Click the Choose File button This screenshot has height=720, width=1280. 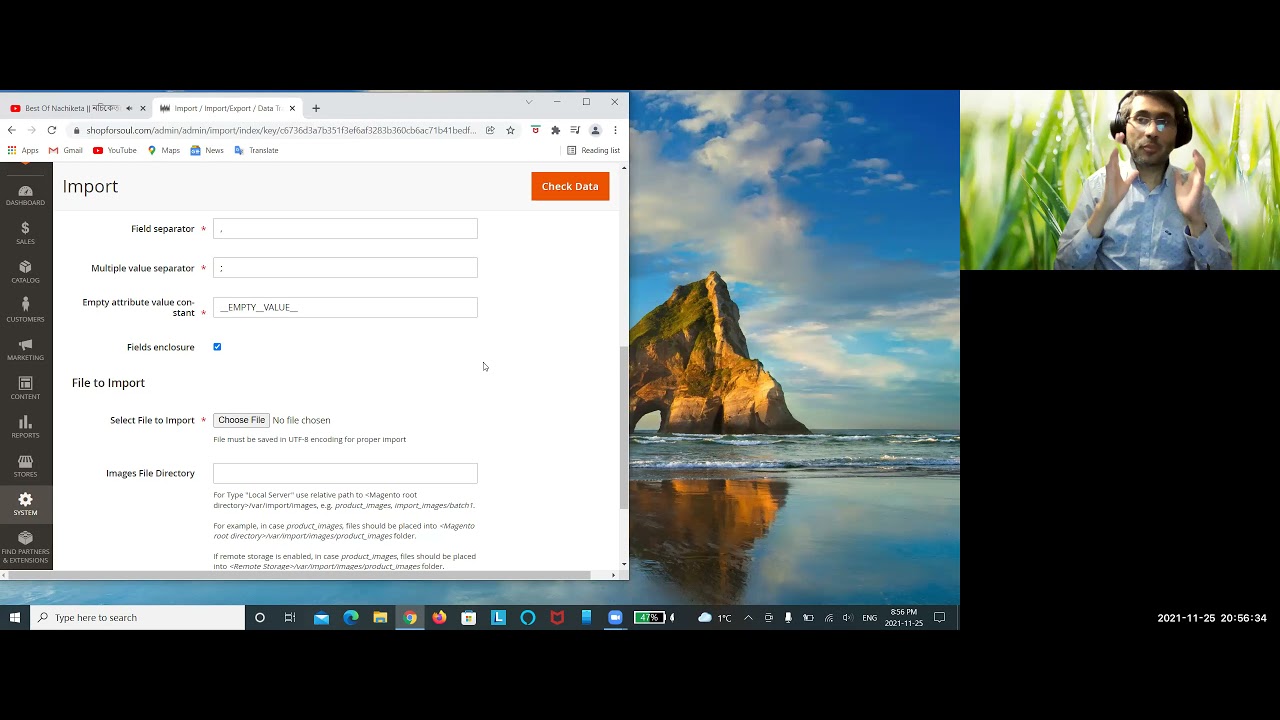click(241, 420)
